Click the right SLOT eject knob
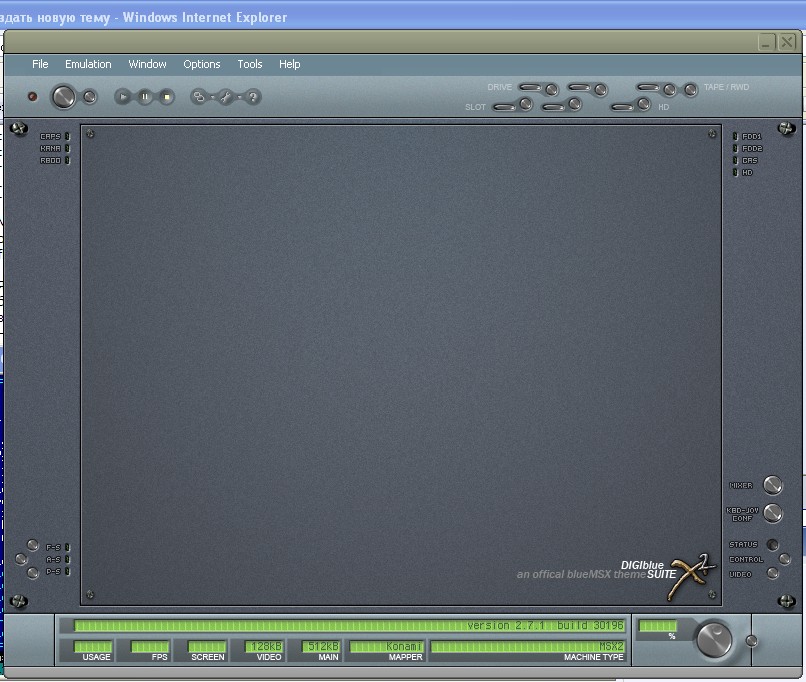This screenshot has height=682, width=806. click(x=575, y=104)
